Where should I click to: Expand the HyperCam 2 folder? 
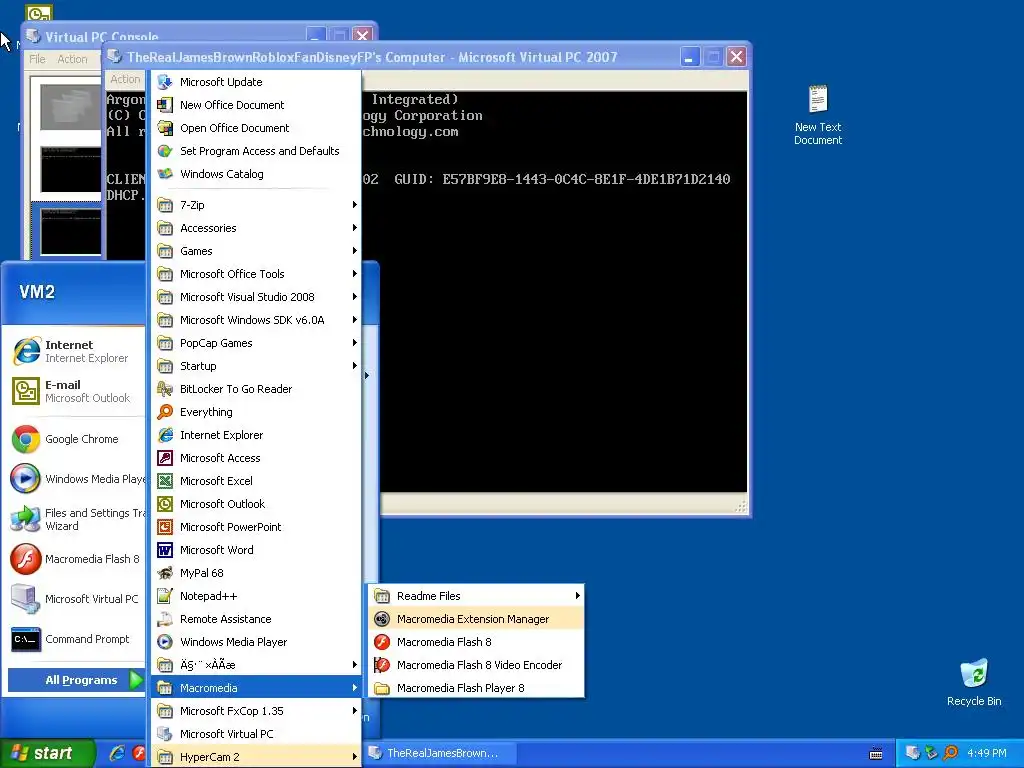pyautogui.click(x=256, y=757)
